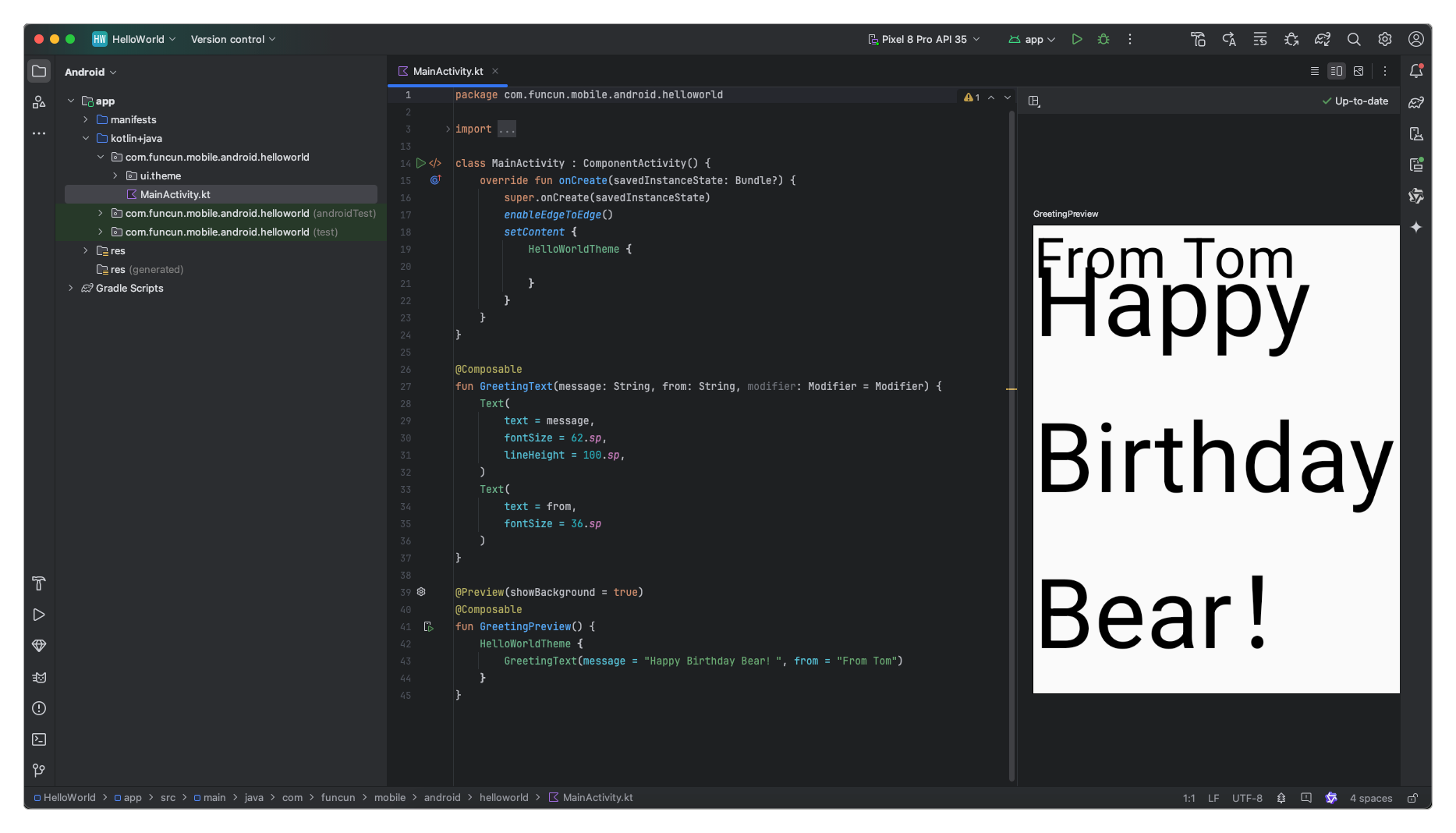Close the MainActivity.kt tab
Screen dimensions: 1456x833
(495, 71)
